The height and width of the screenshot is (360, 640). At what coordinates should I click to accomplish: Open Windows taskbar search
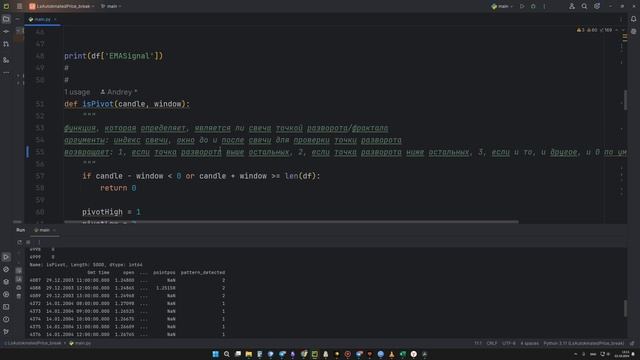227,354
